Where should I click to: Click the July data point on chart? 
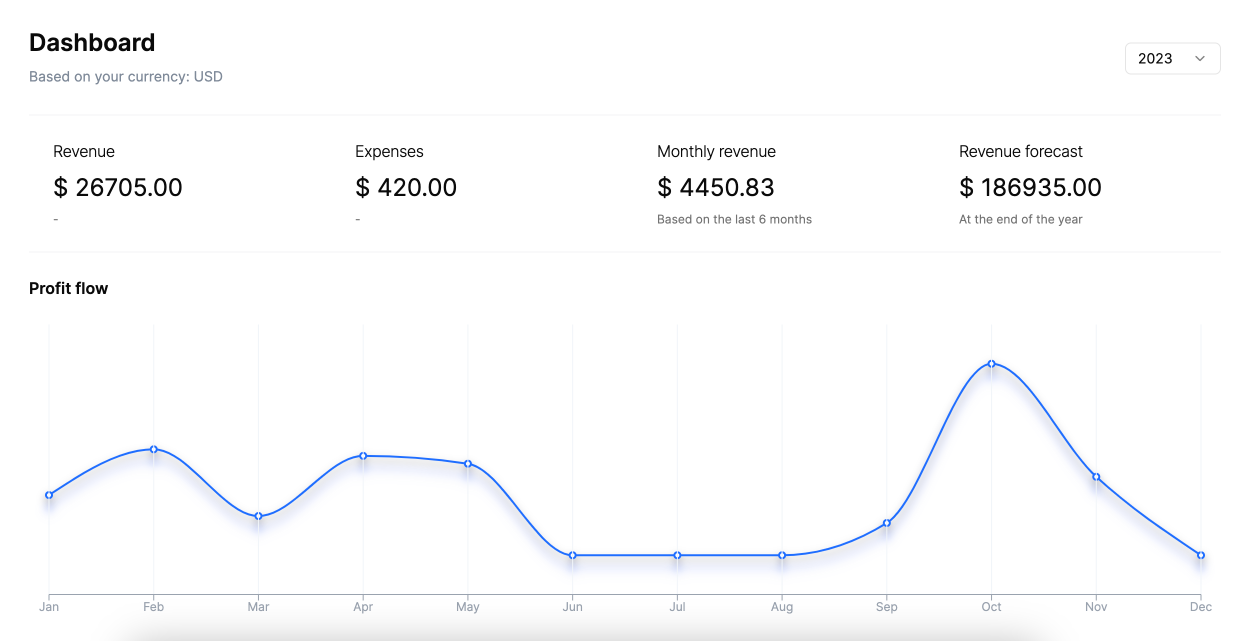tap(677, 555)
